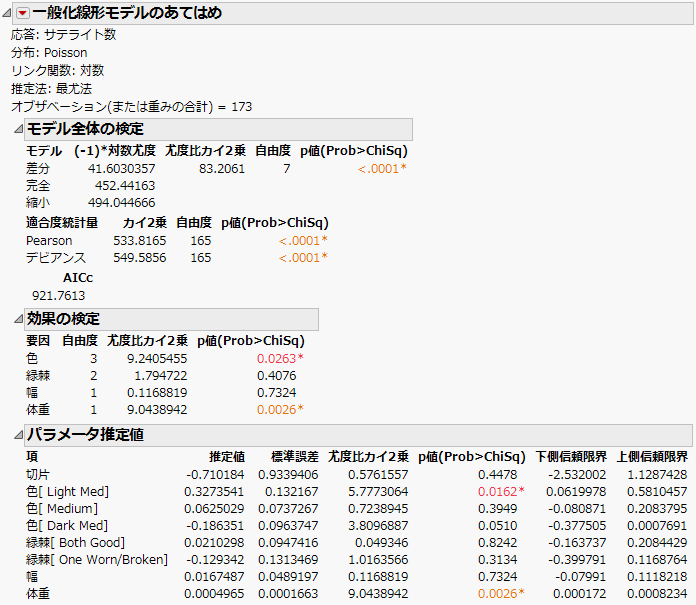Select the パラメータ推定値 section header
This screenshot has height=605, width=696.
[358, 435]
